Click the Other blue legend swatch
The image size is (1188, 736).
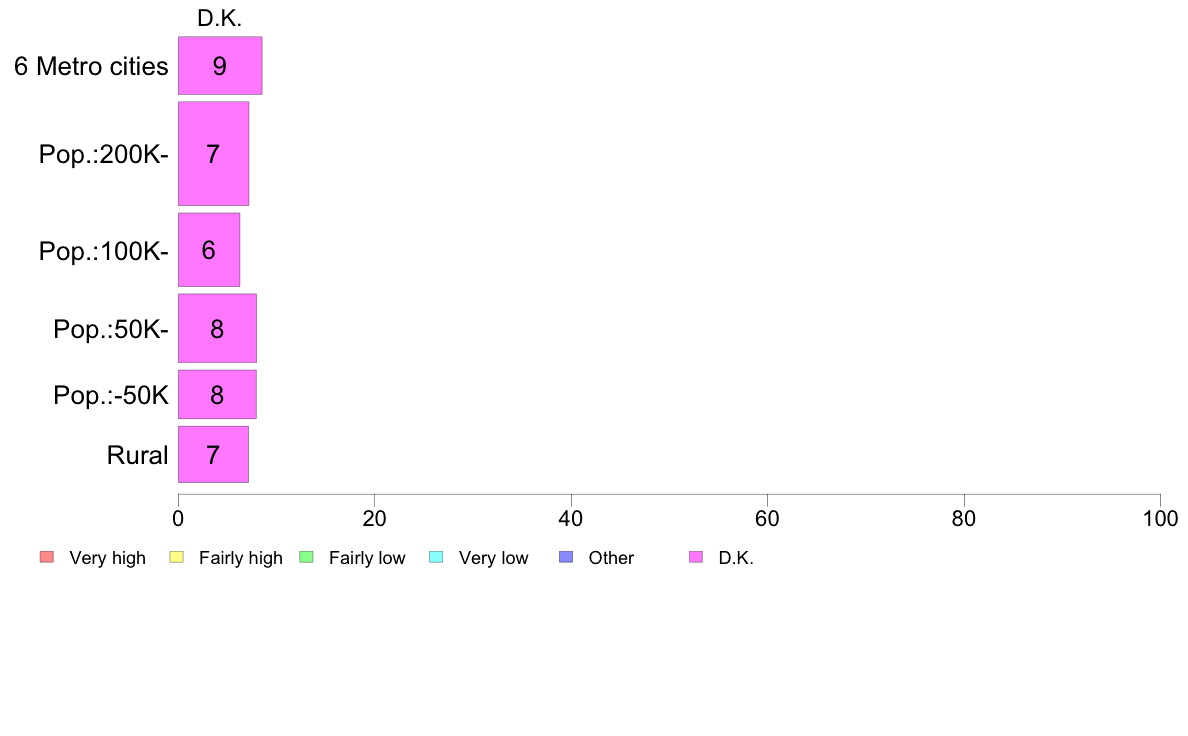566,557
